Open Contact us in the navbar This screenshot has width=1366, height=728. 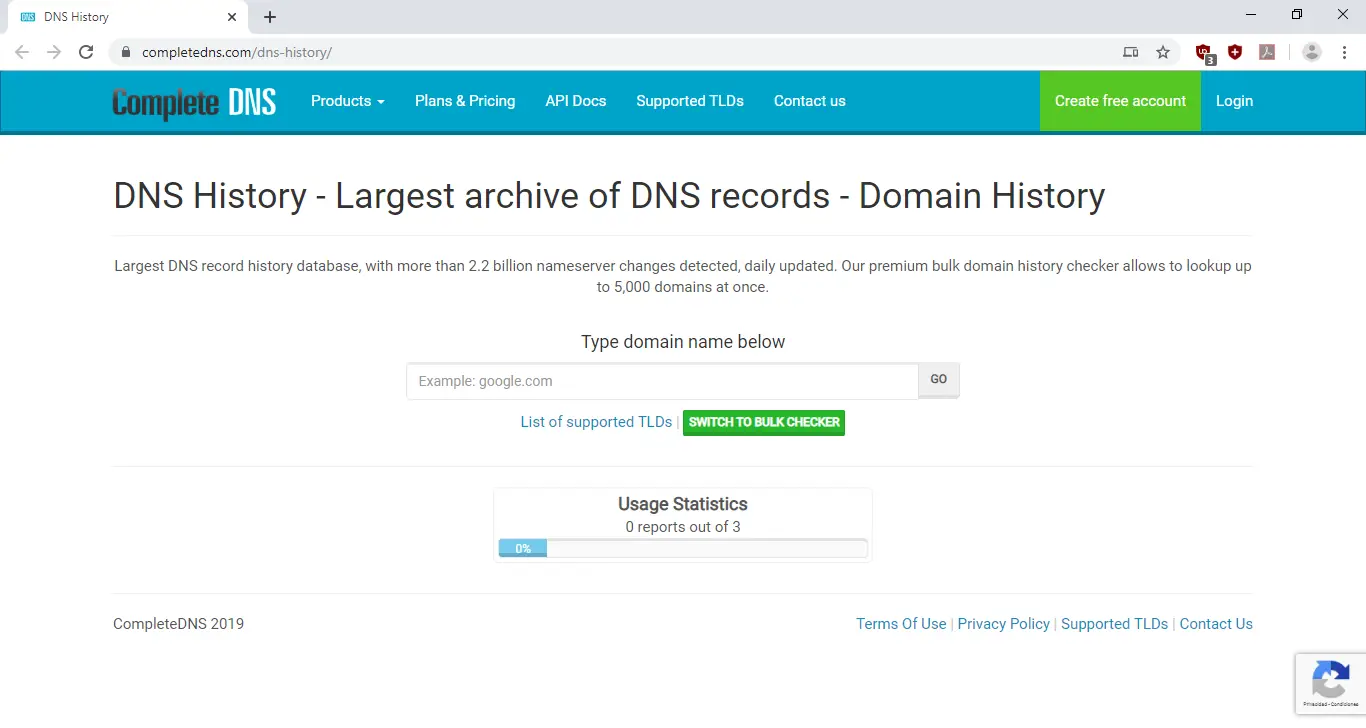tap(810, 101)
